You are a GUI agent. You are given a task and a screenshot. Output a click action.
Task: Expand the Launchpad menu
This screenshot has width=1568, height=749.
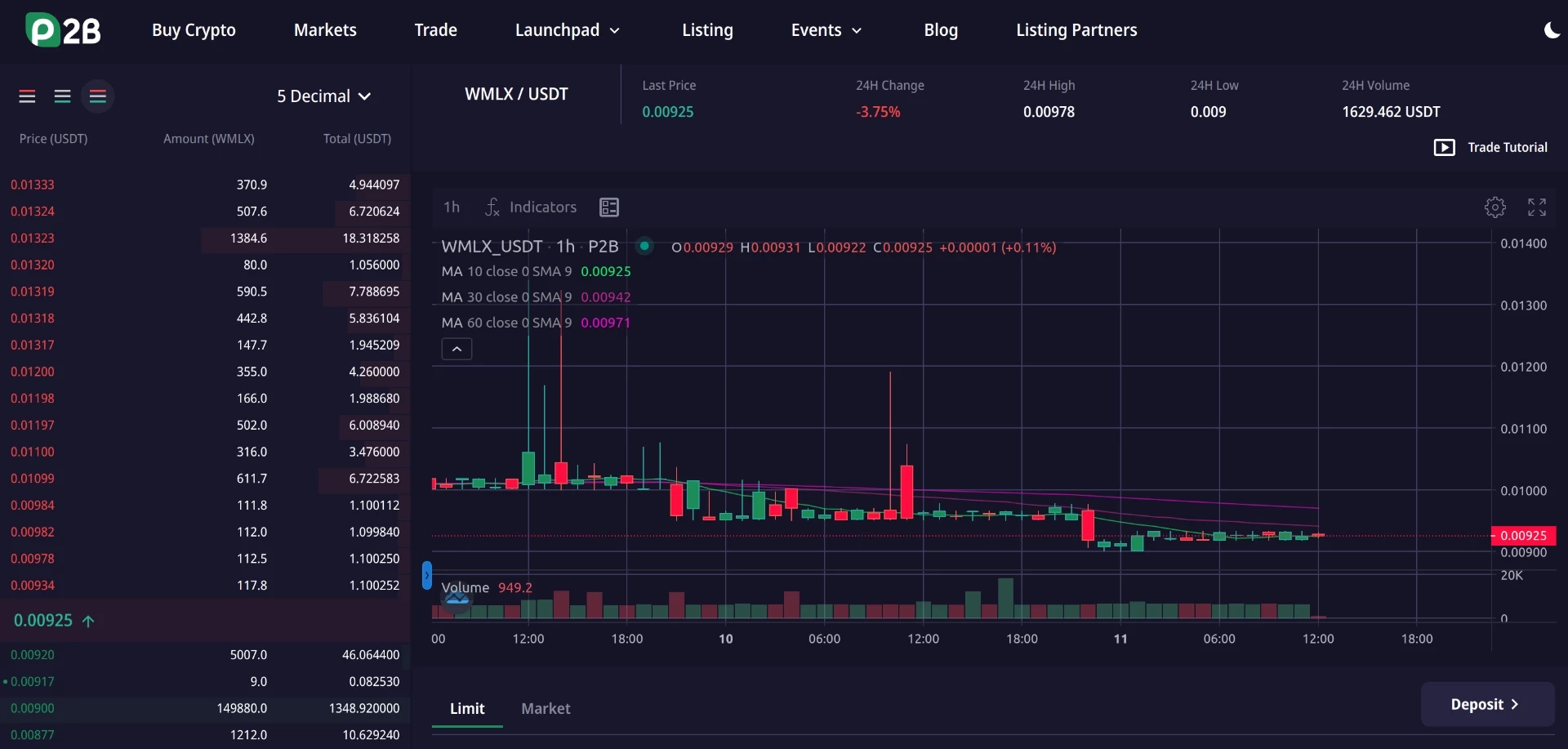[568, 30]
